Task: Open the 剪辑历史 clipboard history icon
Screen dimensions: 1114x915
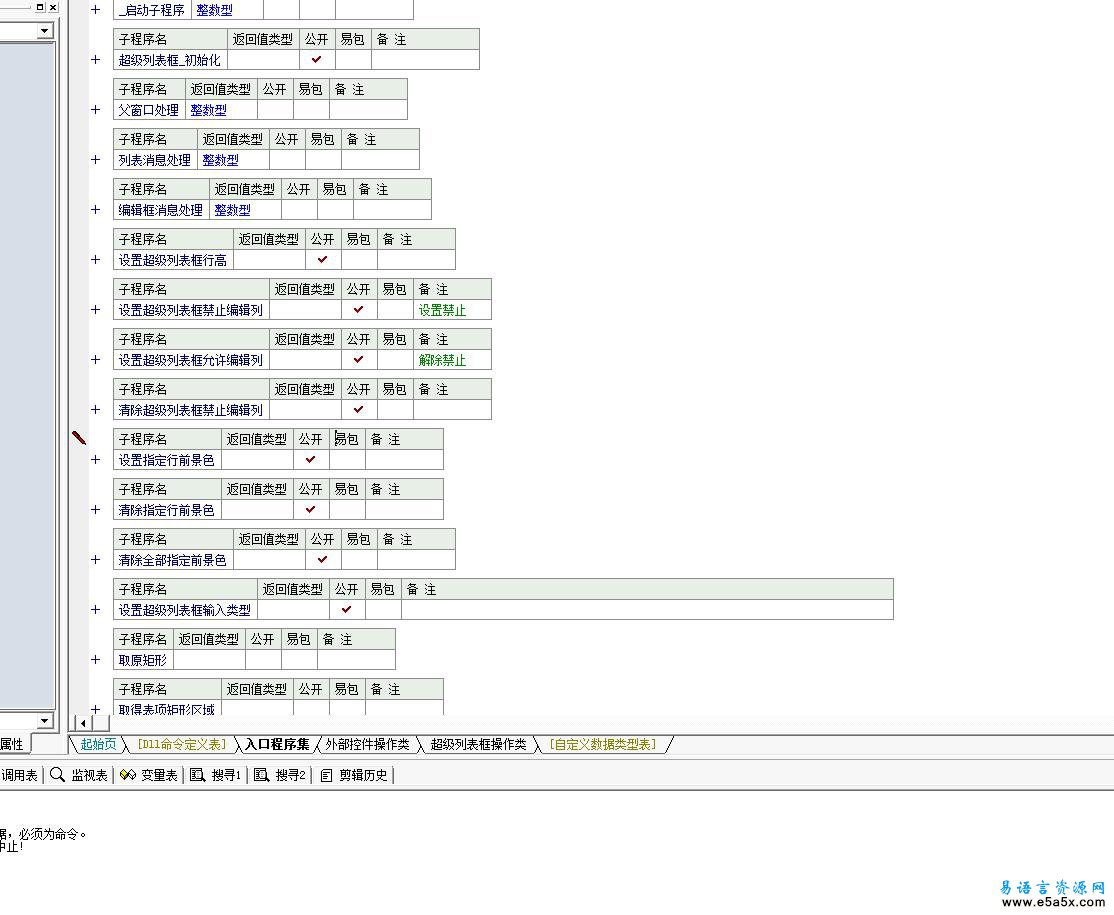Action: pos(326,775)
